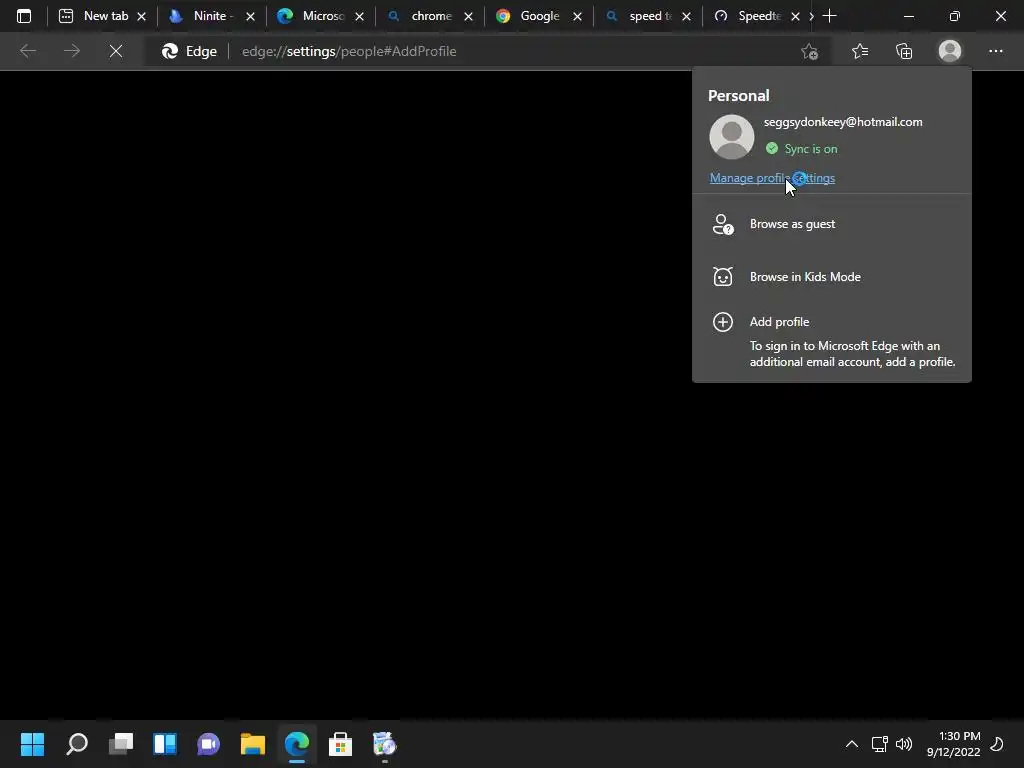Close the Ninite tab
This screenshot has height=768, width=1024.
point(251,16)
